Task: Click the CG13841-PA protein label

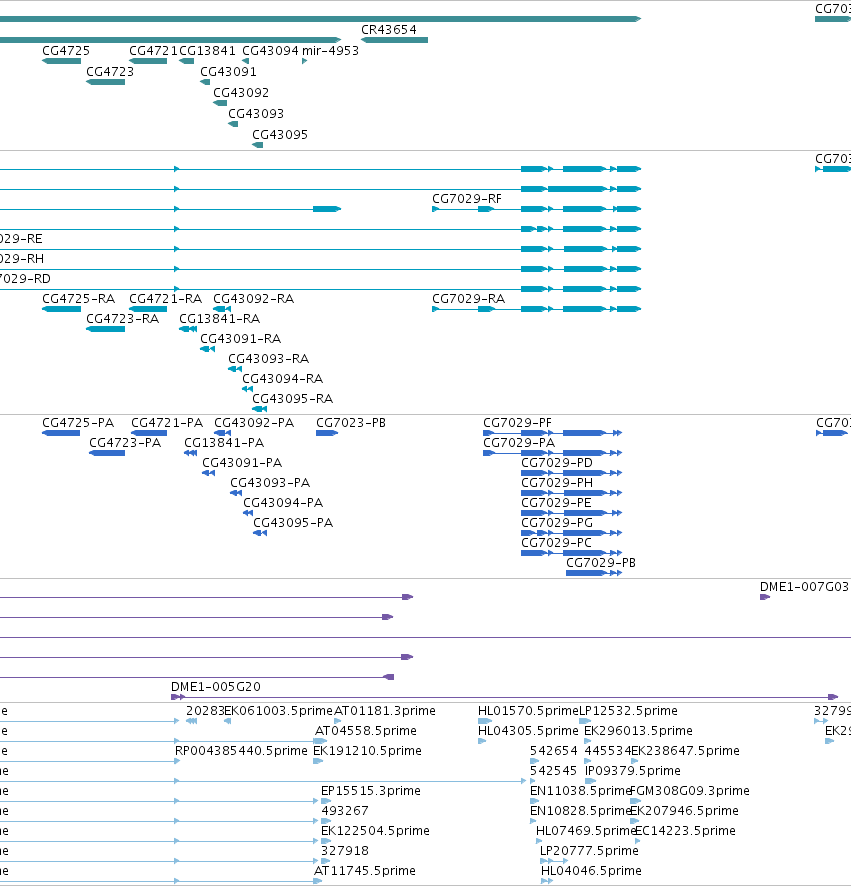Action: click(x=224, y=442)
